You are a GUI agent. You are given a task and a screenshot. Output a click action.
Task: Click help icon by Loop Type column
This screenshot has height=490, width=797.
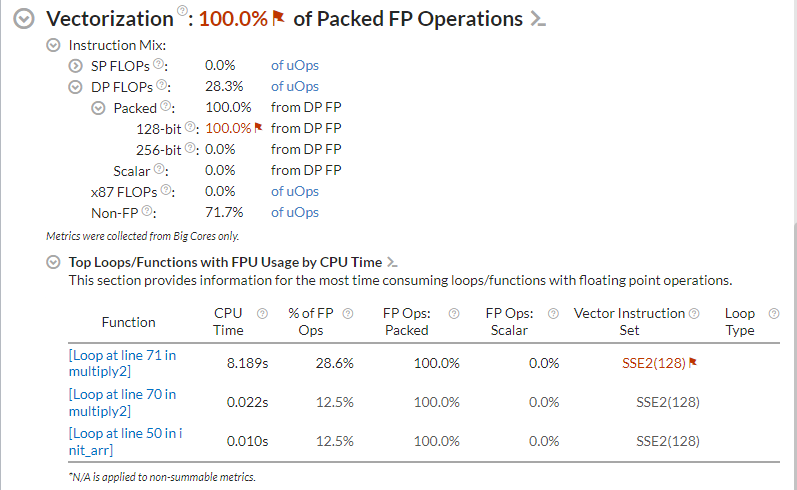773,314
